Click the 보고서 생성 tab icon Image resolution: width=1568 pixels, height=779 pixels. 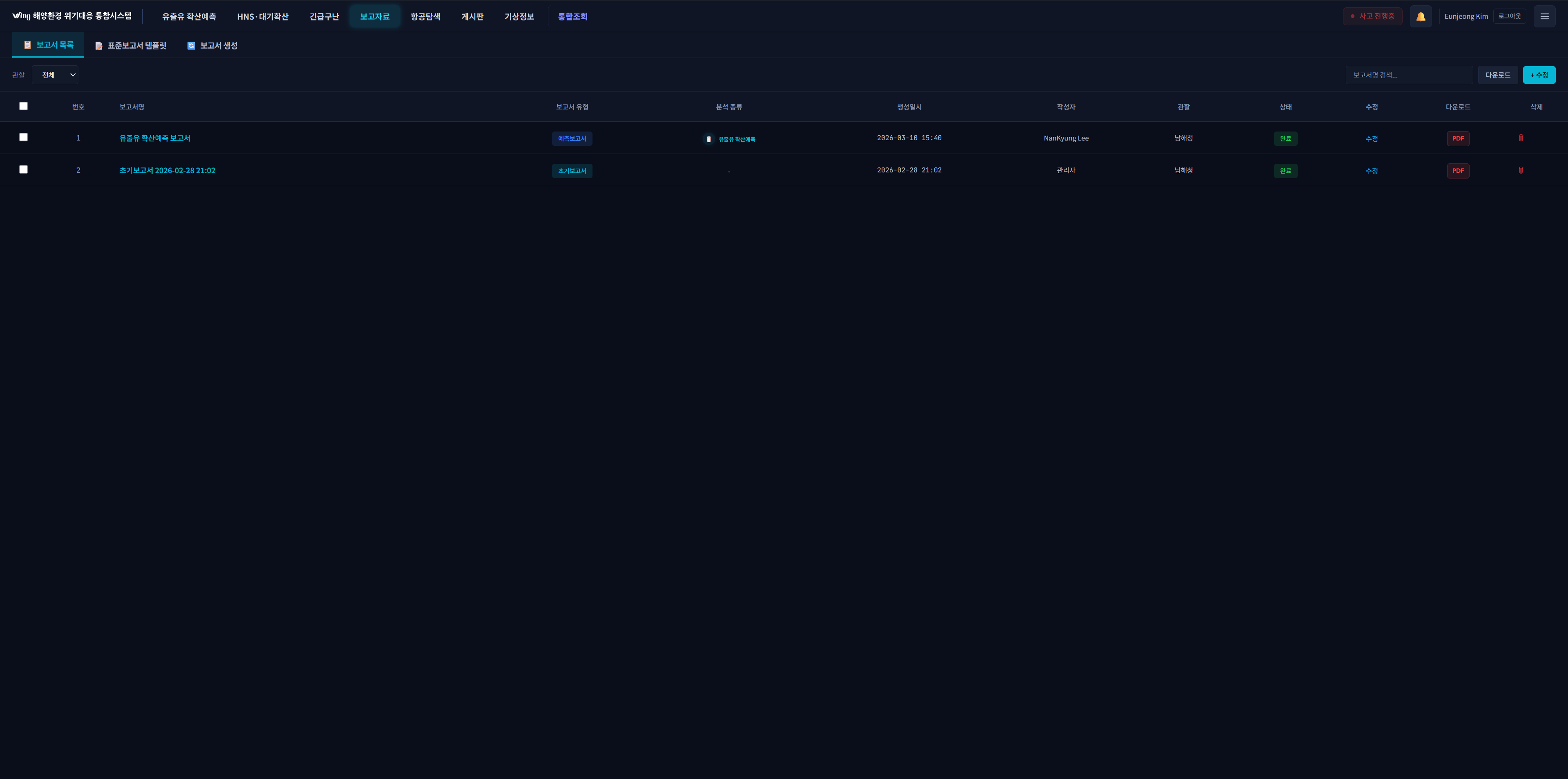click(x=191, y=46)
